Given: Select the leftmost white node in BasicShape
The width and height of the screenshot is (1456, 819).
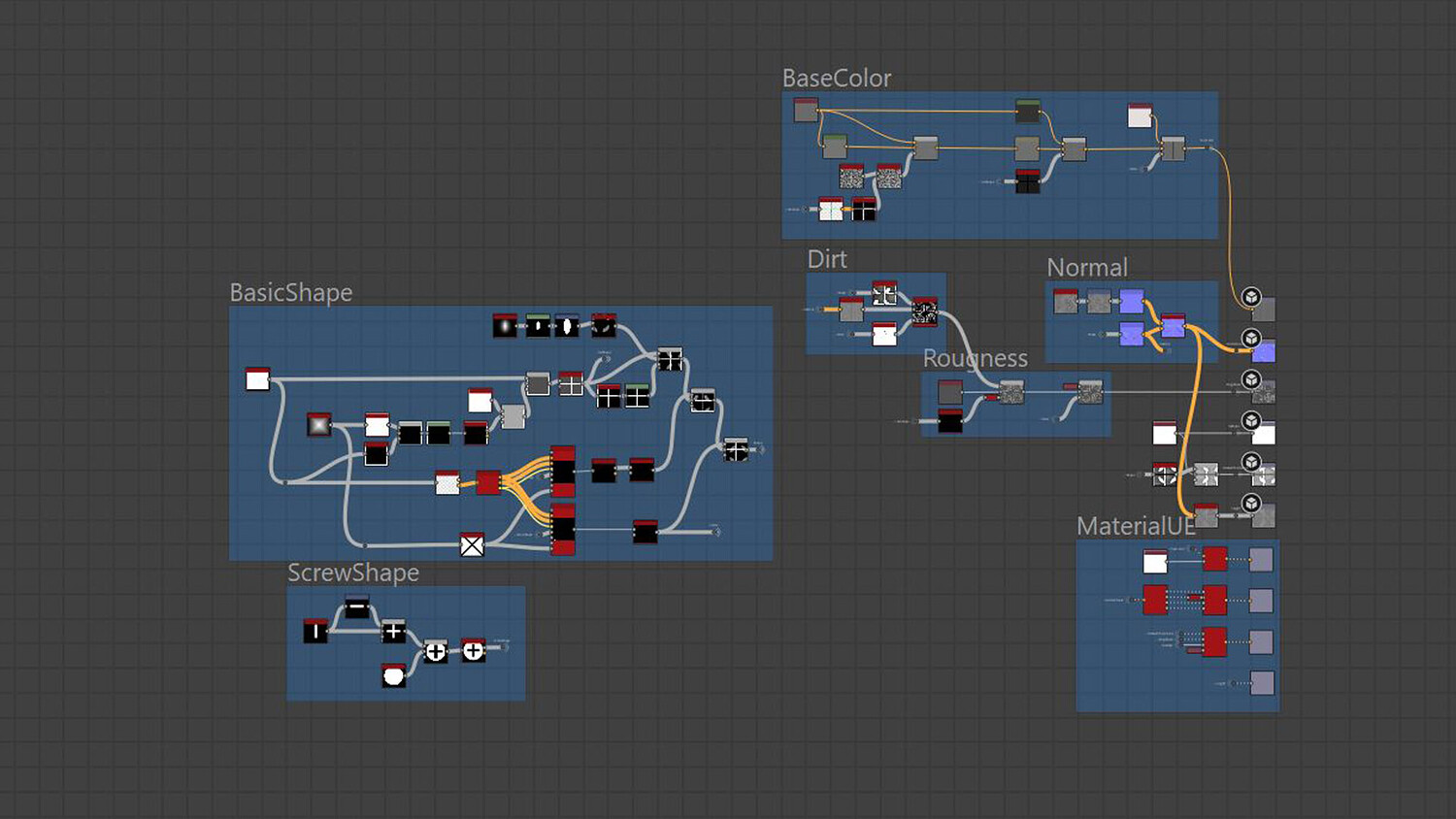Looking at the screenshot, I should point(257,378).
